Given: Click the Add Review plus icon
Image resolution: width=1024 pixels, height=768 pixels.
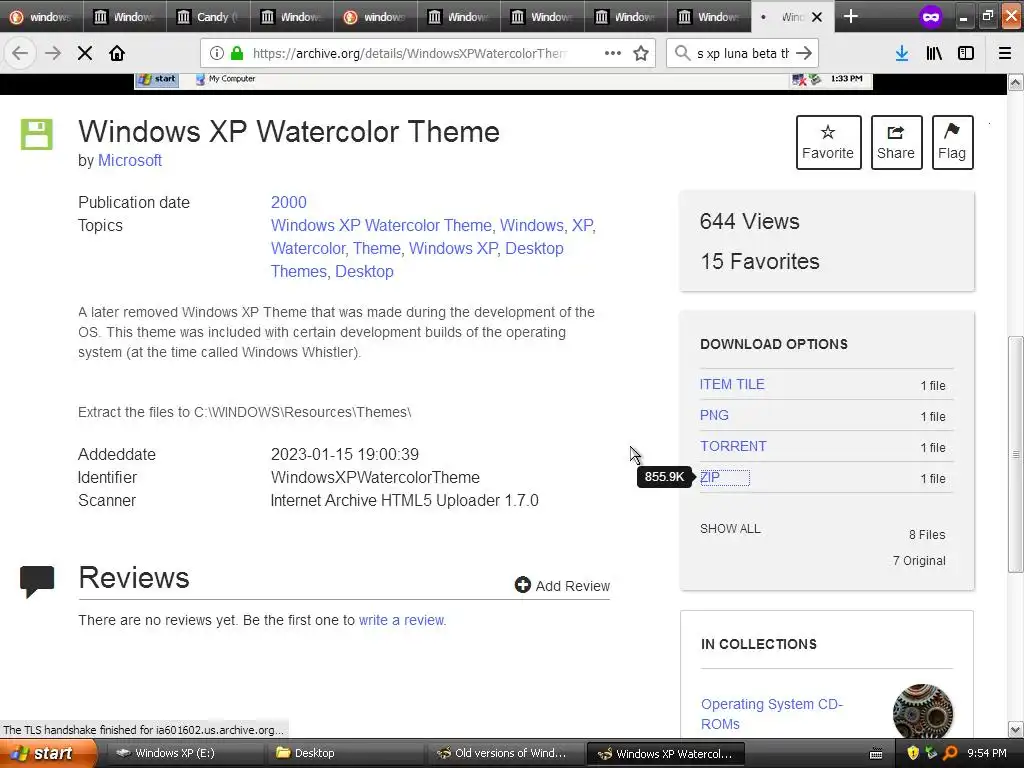Looking at the screenshot, I should [522, 584].
